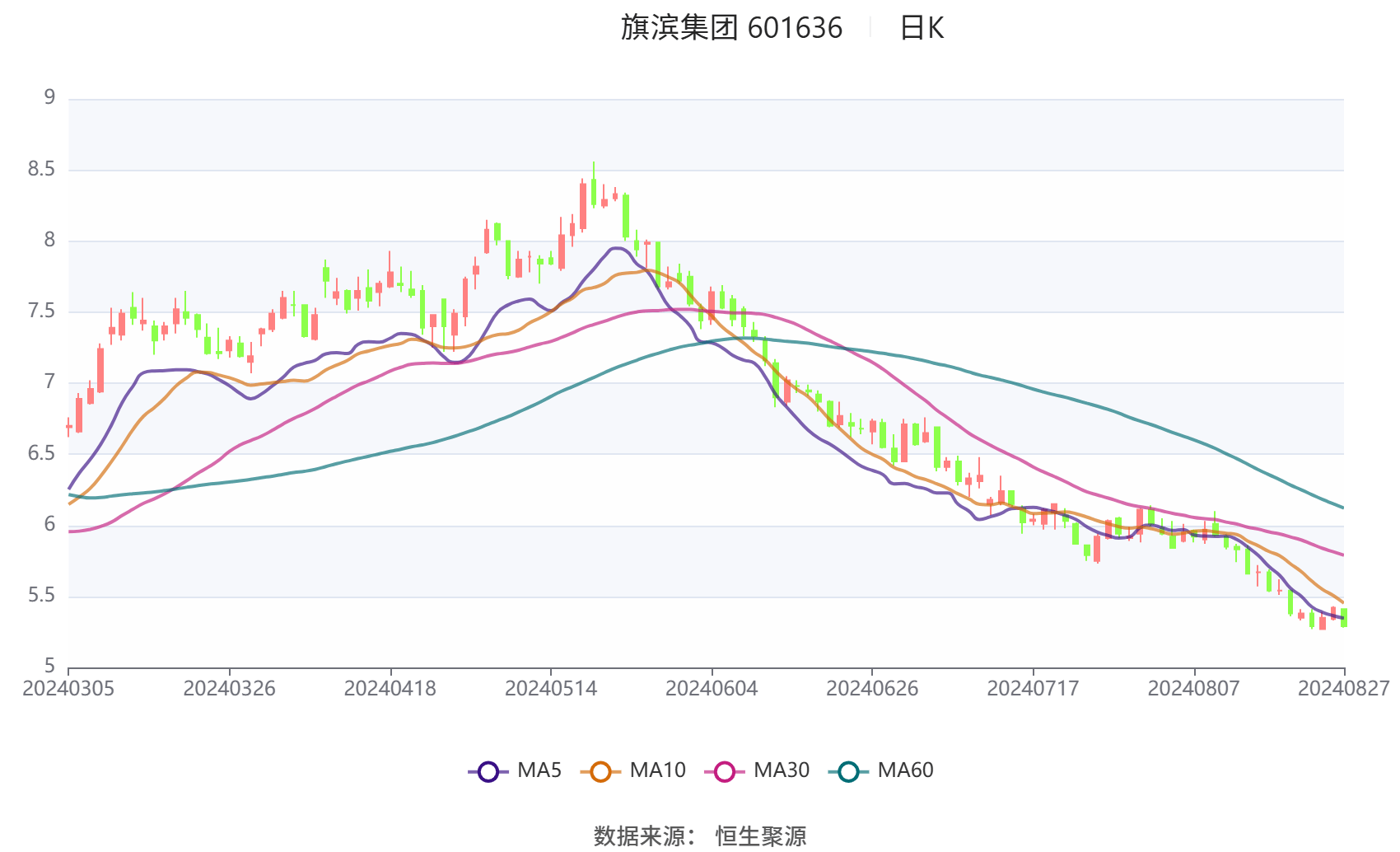Screen dimensions: 1400x852
Task: Toggle the MA10 legend series
Action: (x=632, y=771)
